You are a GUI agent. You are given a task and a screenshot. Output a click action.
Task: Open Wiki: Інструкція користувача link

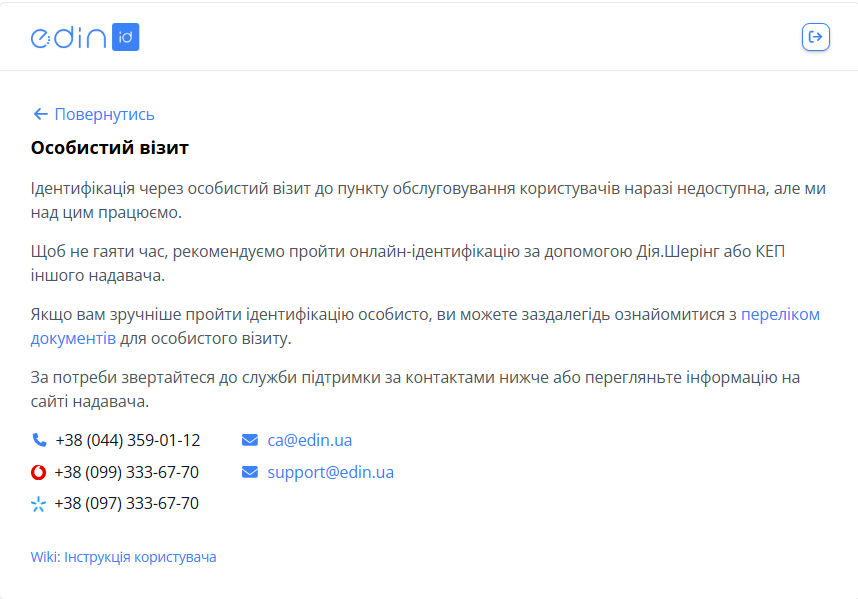pos(124,557)
